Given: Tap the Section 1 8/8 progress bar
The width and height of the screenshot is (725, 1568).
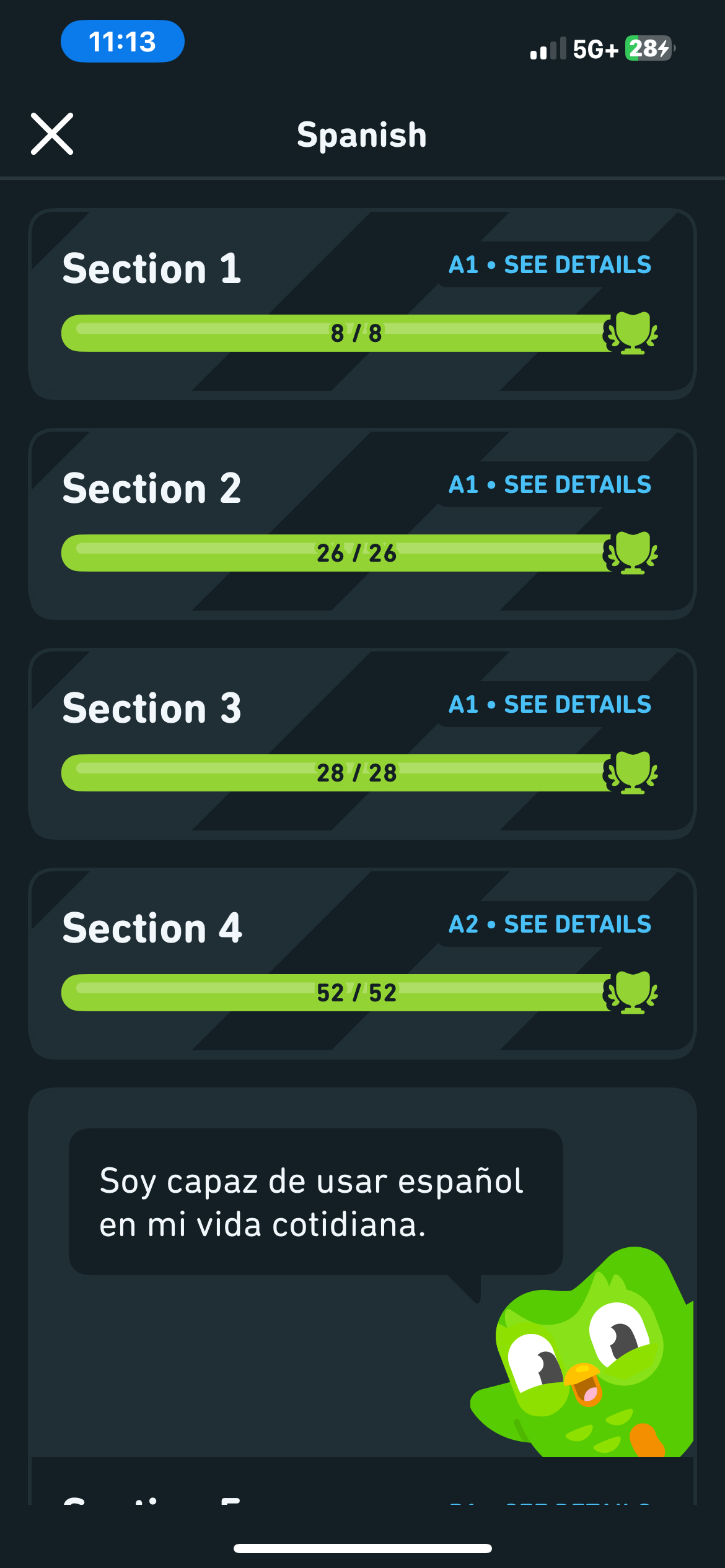Looking at the screenshot, I should pyautogui.click(x=335, y=333).
